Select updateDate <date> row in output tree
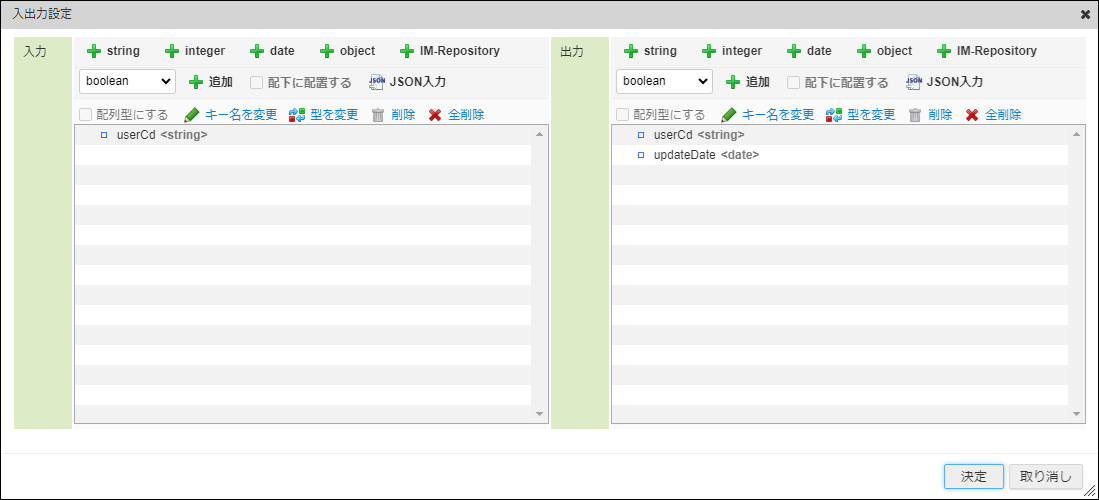Image resolution: width=1099 pixels, height=500 pixels. click(x=840, y=155)
